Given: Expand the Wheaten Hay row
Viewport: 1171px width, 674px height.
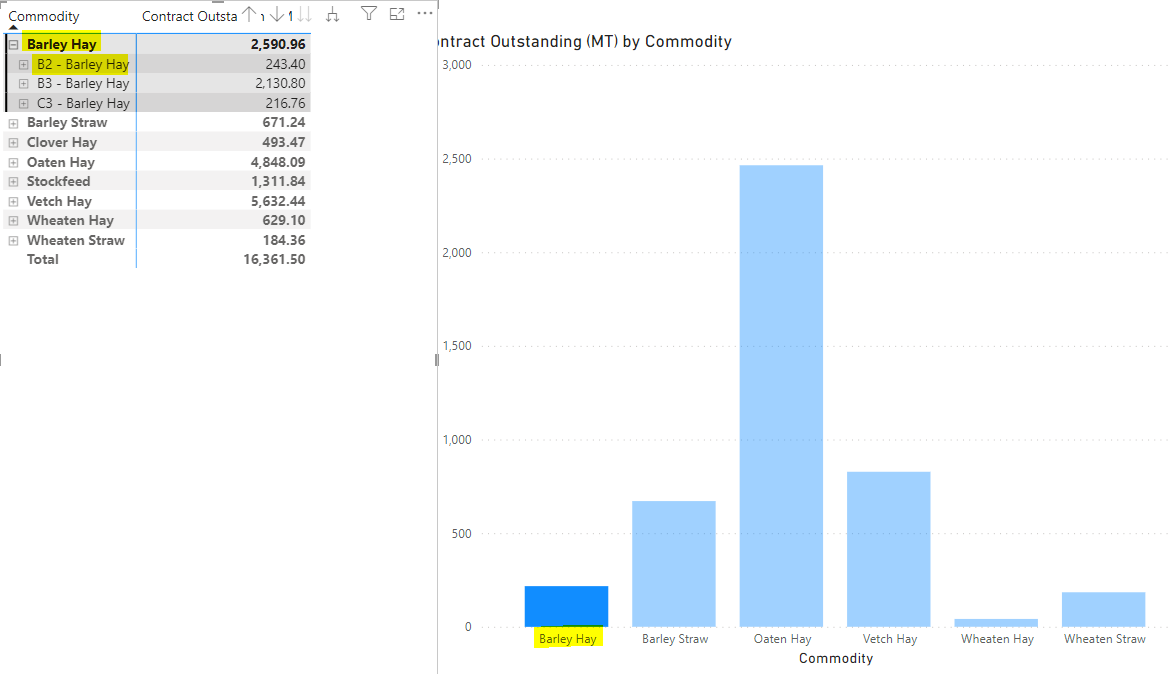Looking at the screenshot, I should (13, 221).
